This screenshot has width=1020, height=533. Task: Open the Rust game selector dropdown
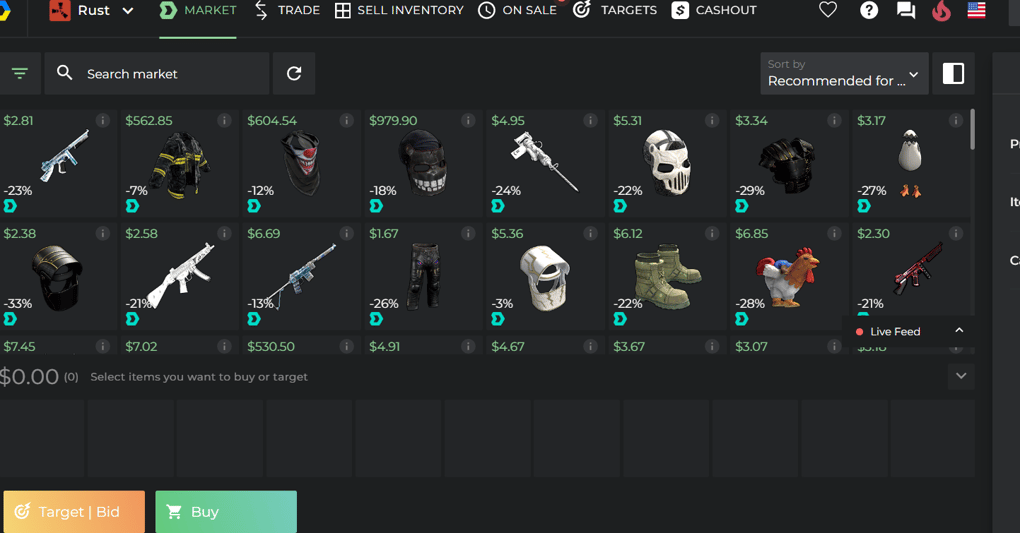92,10
